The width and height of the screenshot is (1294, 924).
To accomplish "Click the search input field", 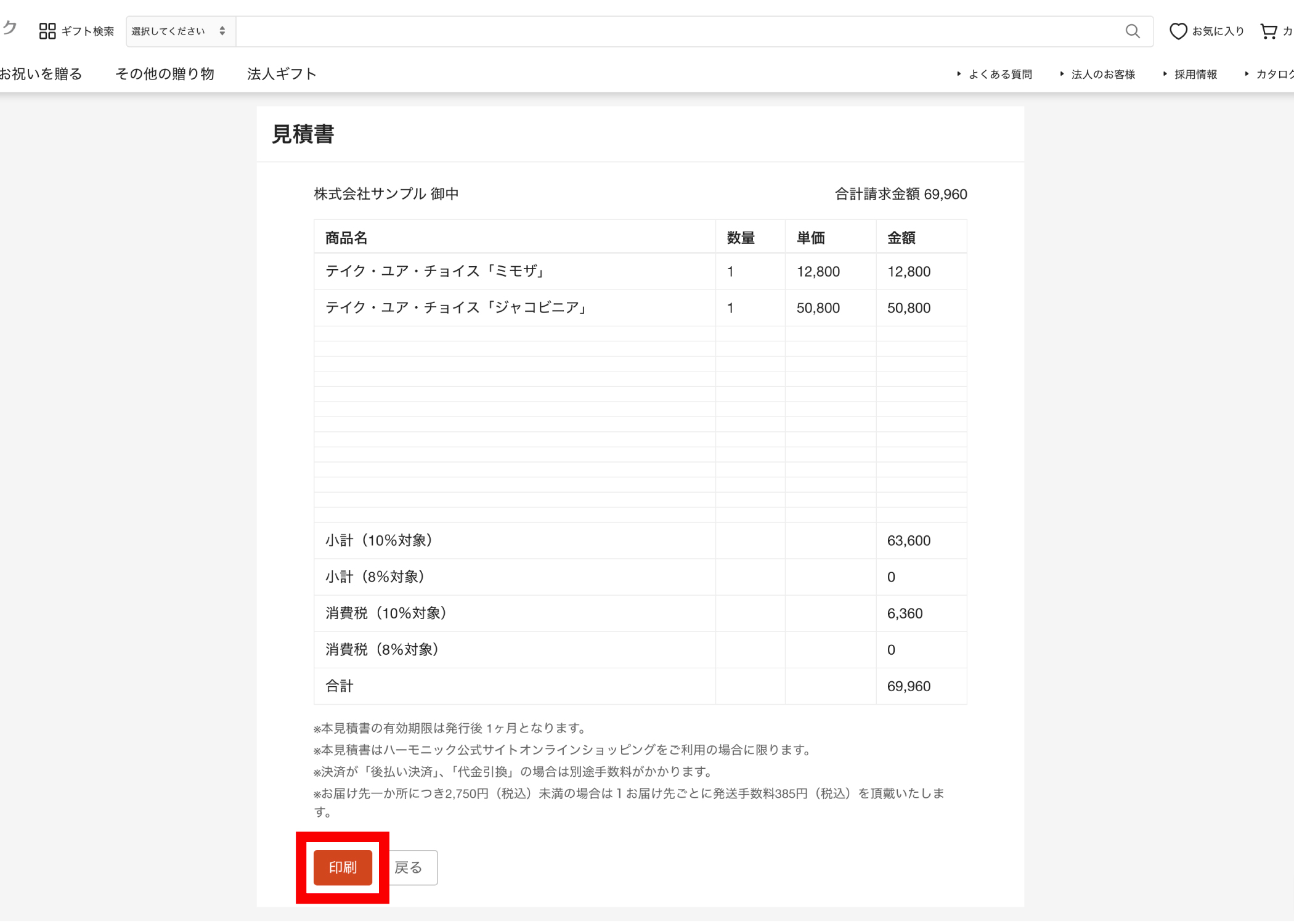I will point(678,31).
